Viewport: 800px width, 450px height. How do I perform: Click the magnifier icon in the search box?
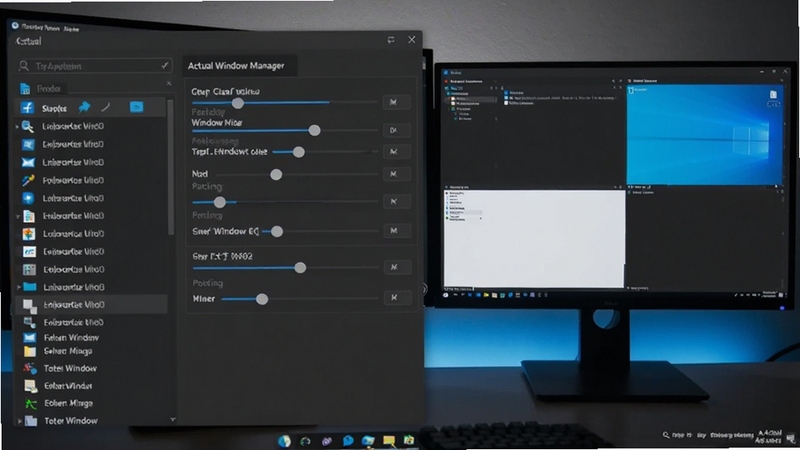coord(24,66)
